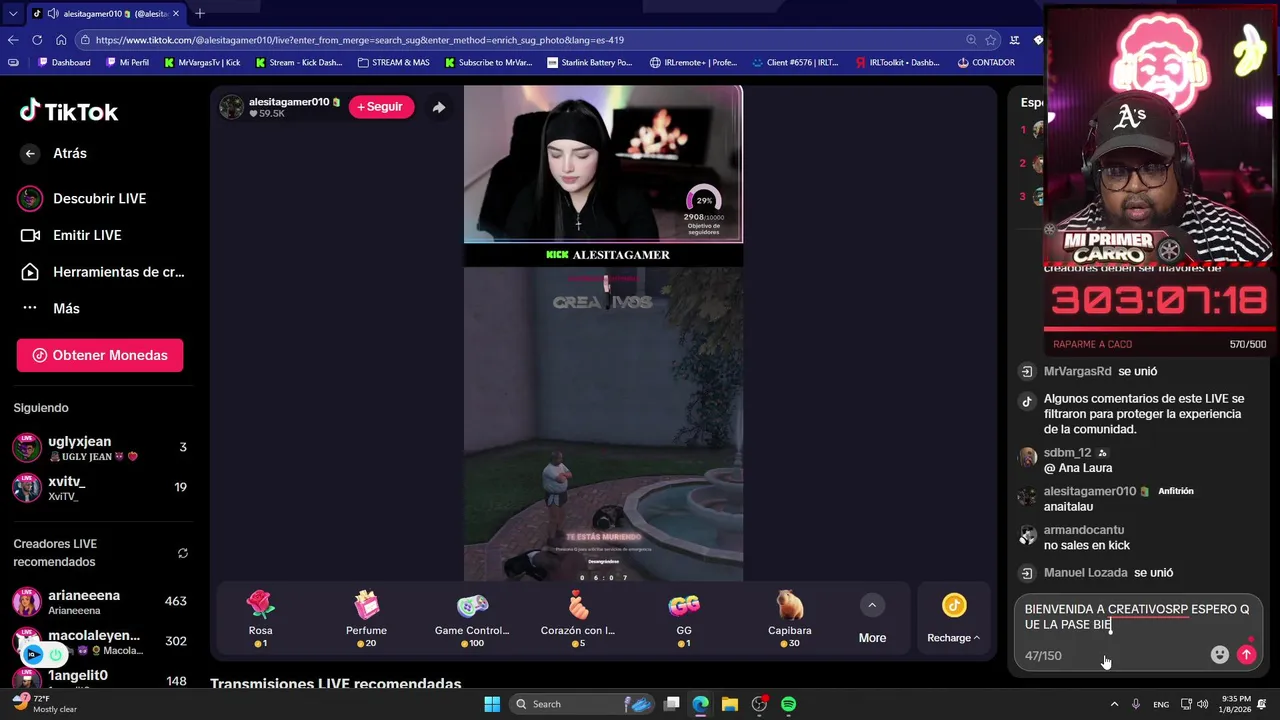Open the IRLToolkit Dashboard bookmark
1280x720 pixels.
click(897, 62)
